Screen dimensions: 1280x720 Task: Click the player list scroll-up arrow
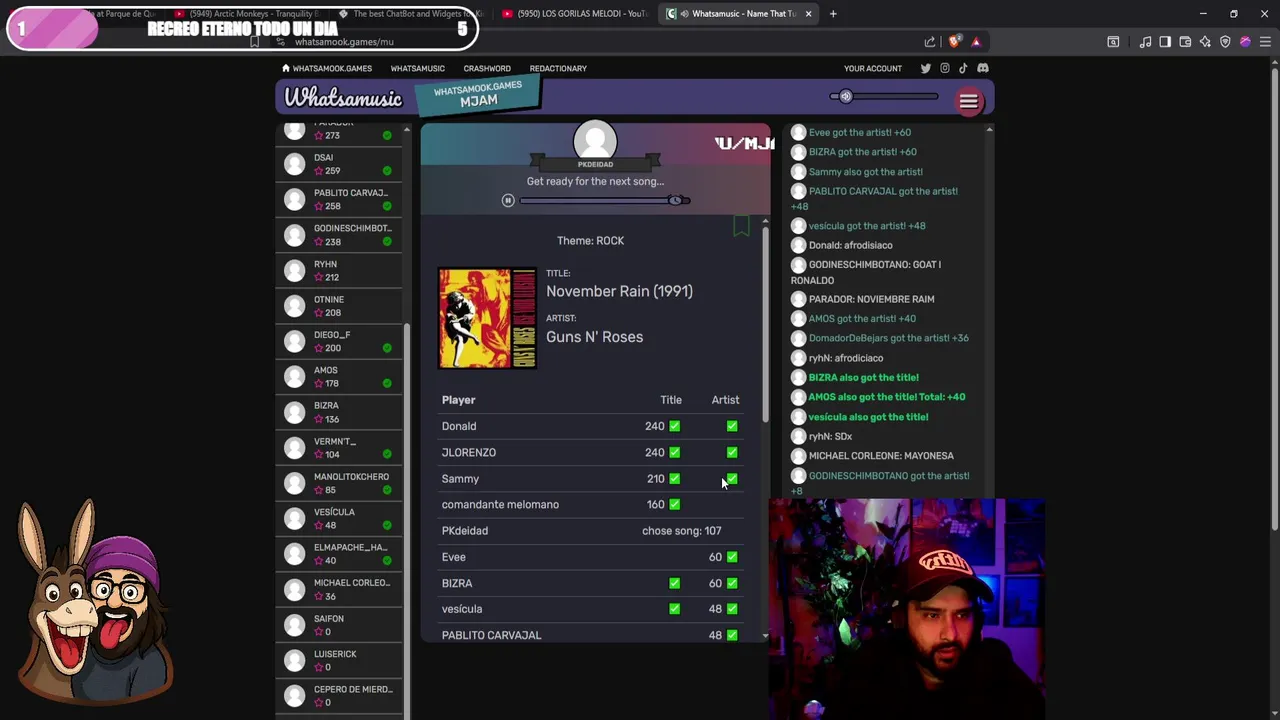click(x=406, y=130)
